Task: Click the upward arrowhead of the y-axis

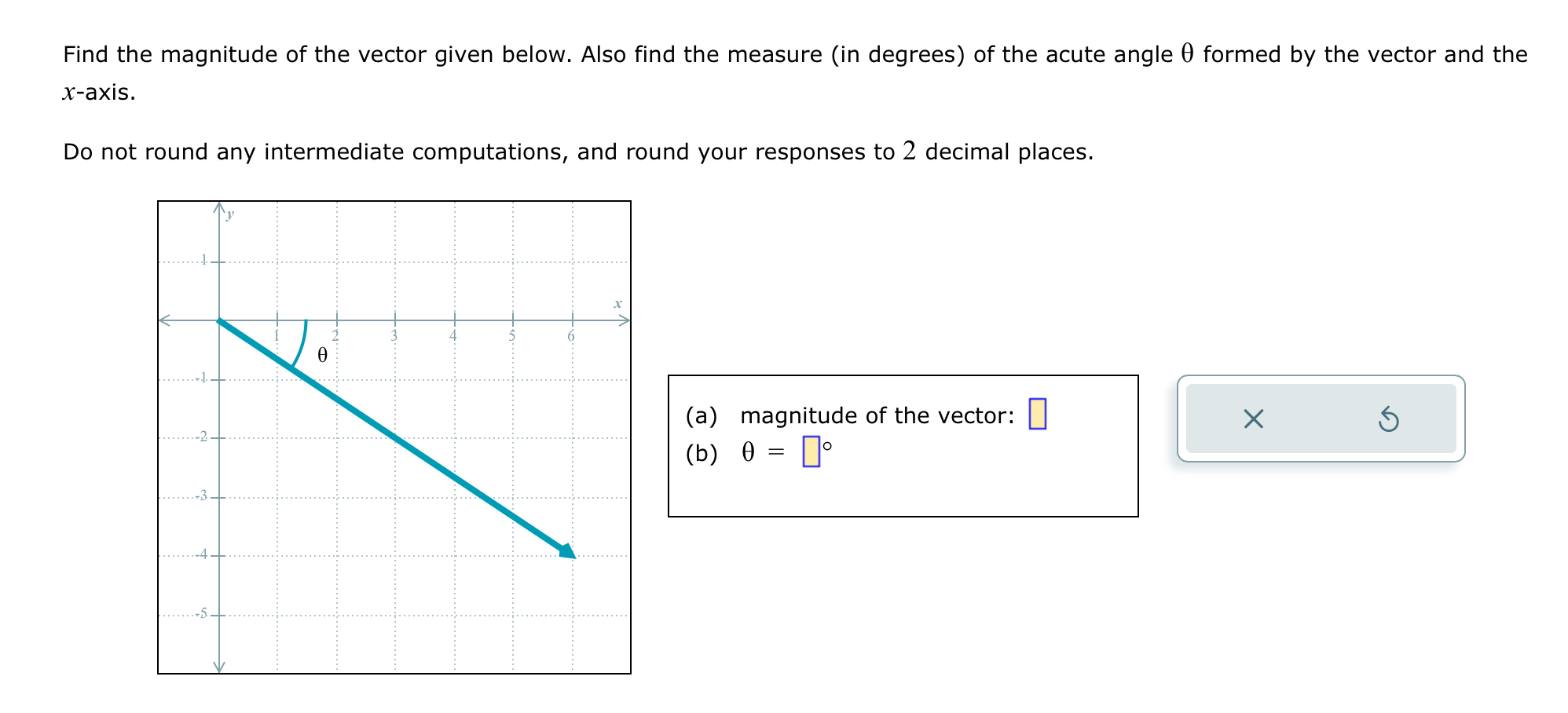Action: click(218, 206)
